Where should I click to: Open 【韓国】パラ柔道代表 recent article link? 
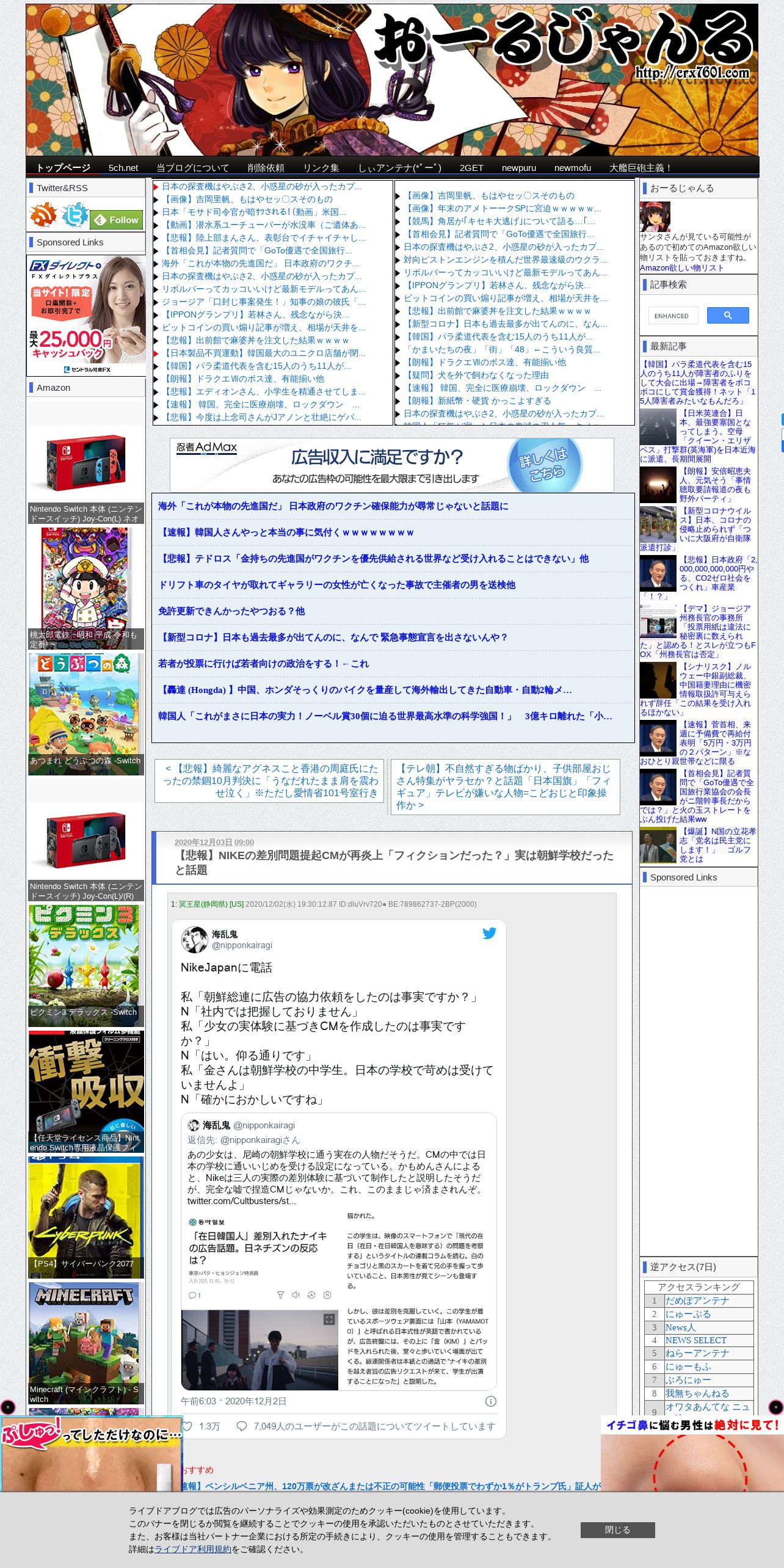698,382
